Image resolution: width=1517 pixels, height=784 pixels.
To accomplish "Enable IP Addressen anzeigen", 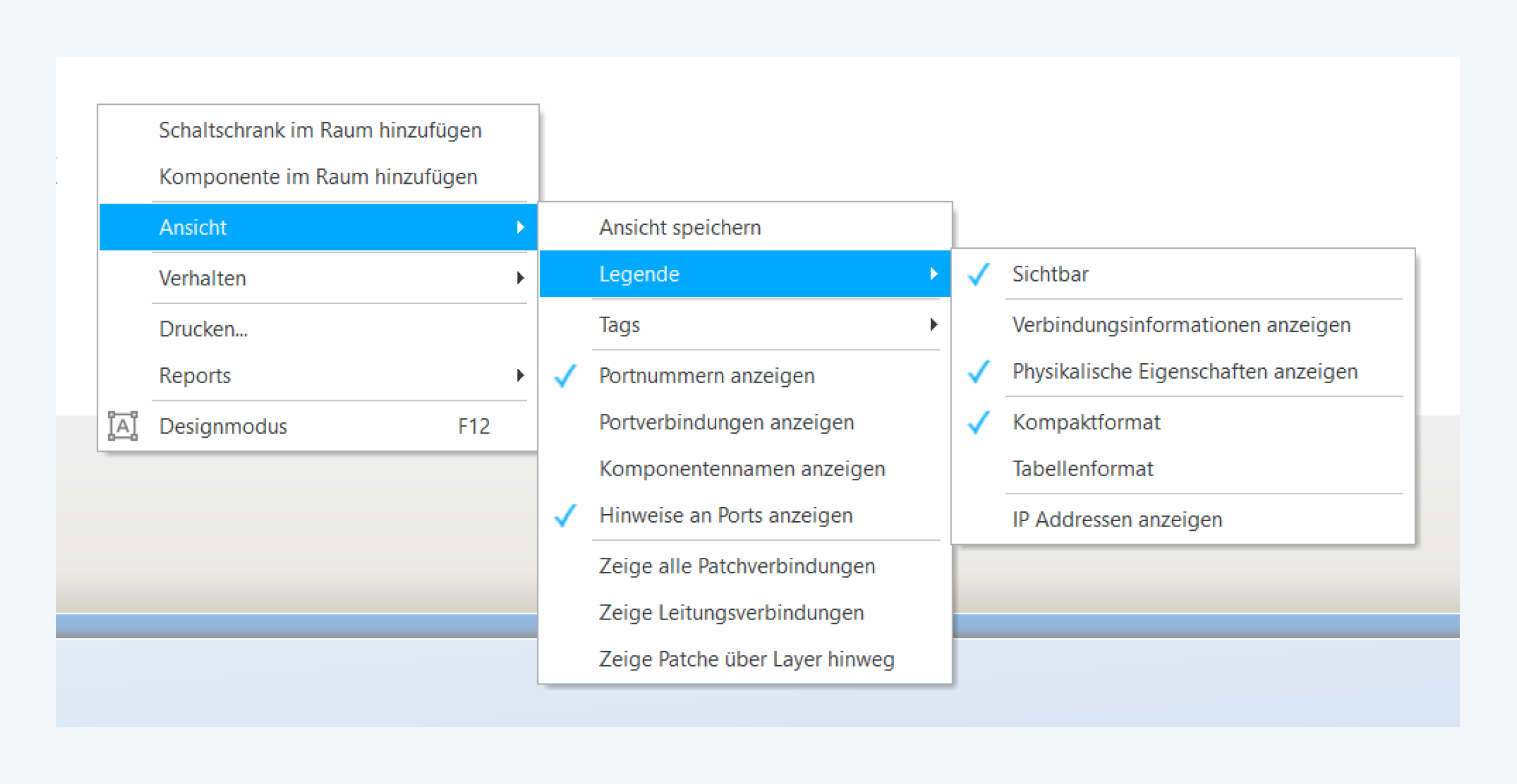I will (x=1117, y=519).
